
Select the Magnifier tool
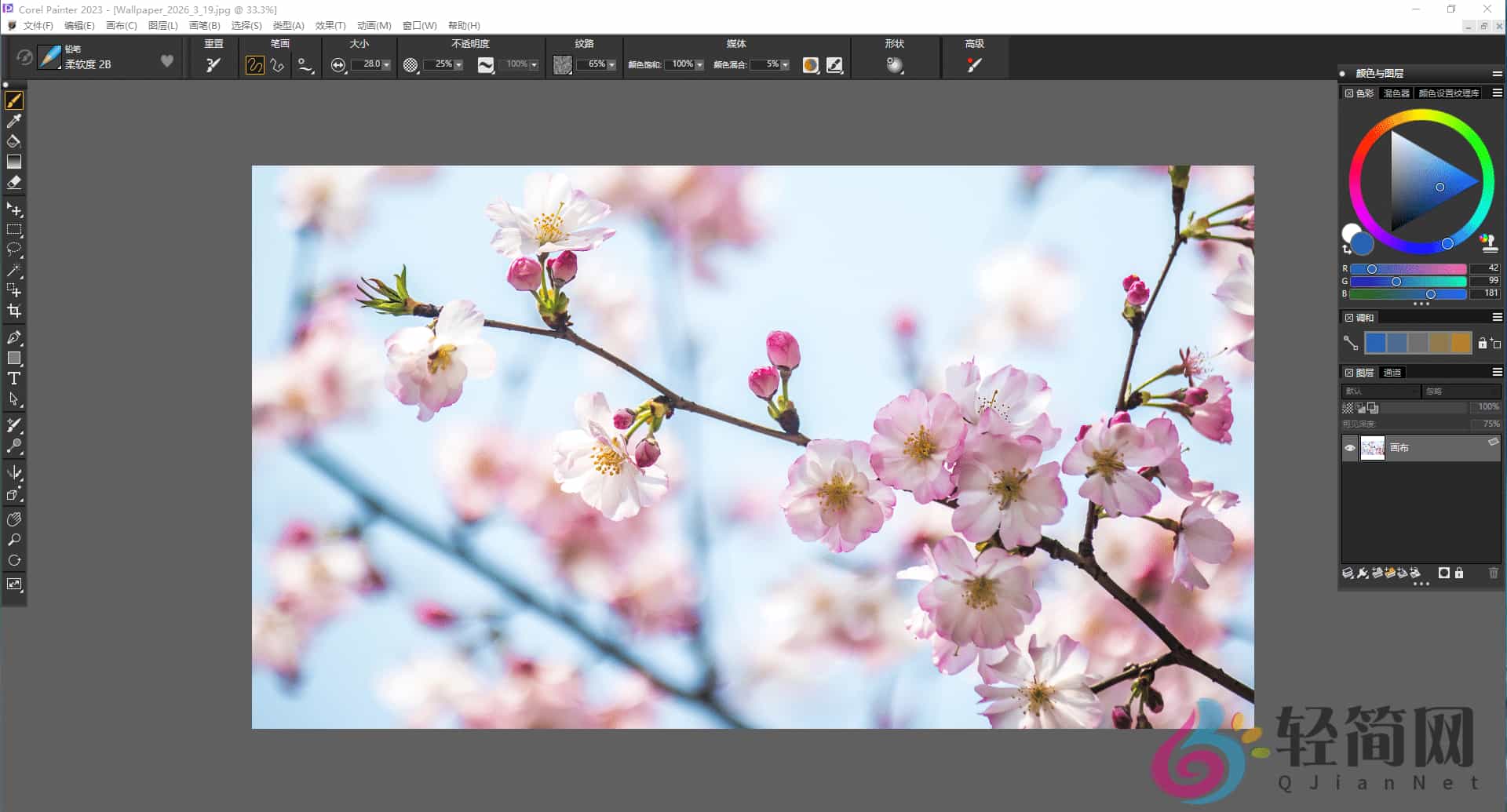click(13, 540)
